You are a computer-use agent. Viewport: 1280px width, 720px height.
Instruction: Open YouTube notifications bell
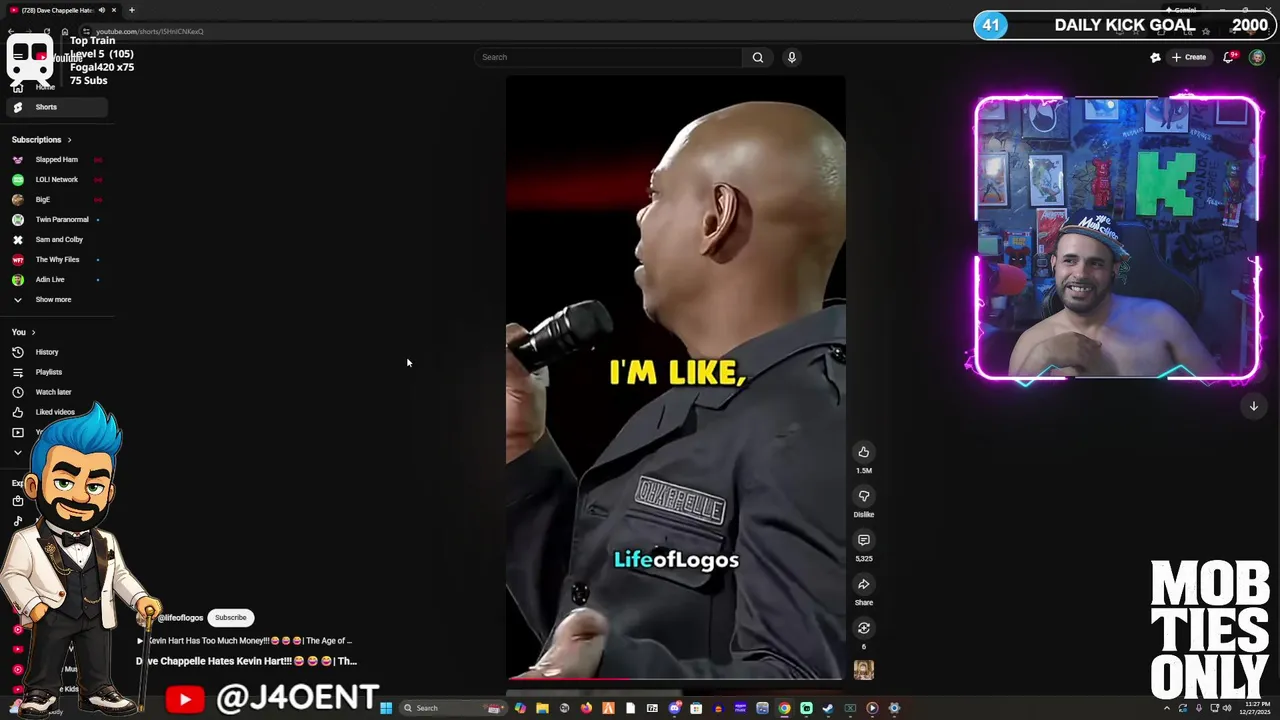[1229, 57]
